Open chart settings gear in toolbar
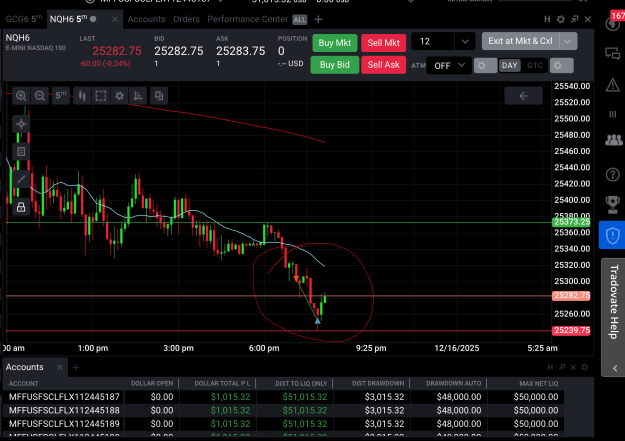The height and width of the screenshot is (441, 625). (x=119, y=96)
